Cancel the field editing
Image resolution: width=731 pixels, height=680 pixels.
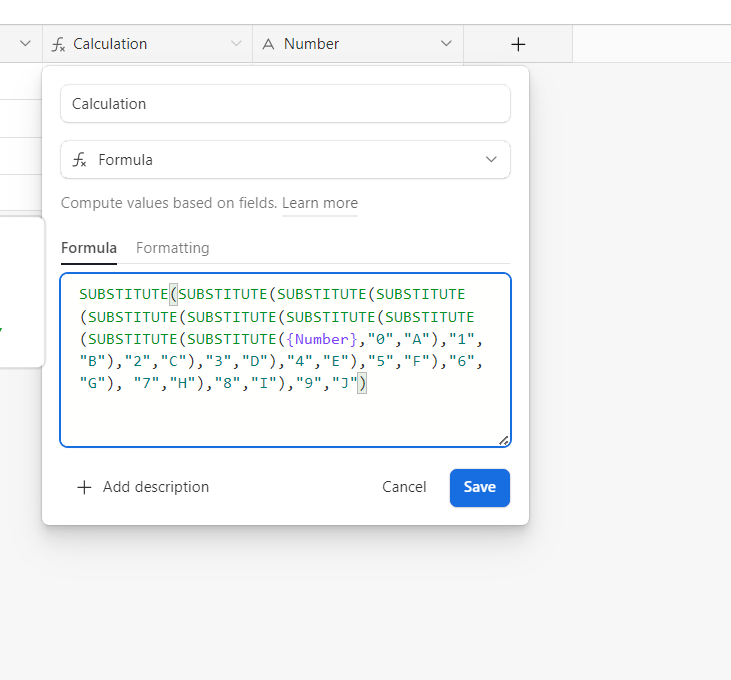point(404,487)
